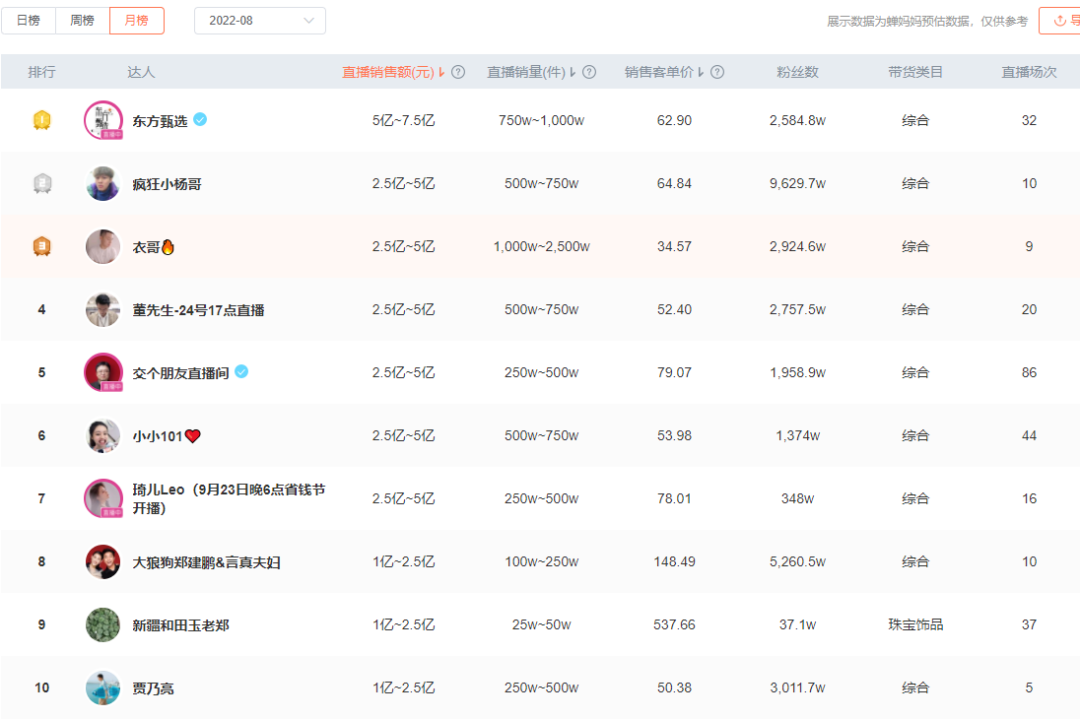1080x719 pixels.
Task: Open help icon next to 直播销量(件)
Action: point(589,72)
